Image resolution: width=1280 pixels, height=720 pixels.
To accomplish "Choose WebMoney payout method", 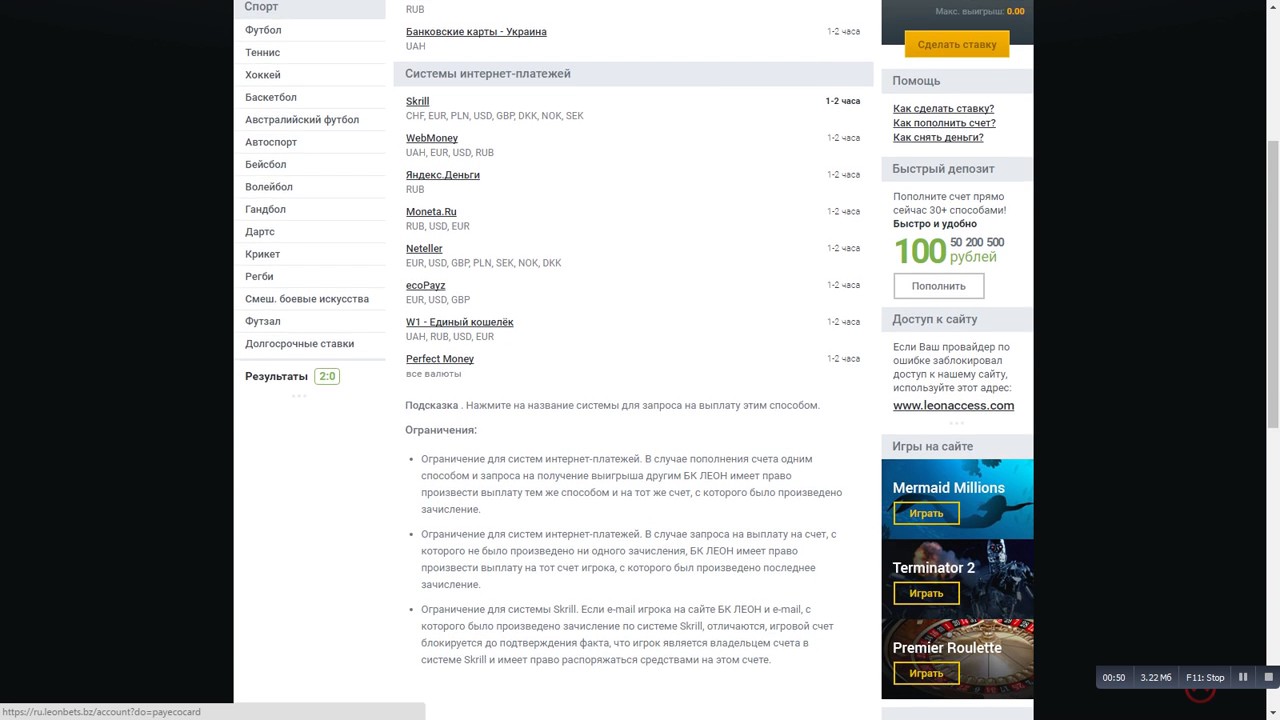I will (x=432, y=138).
